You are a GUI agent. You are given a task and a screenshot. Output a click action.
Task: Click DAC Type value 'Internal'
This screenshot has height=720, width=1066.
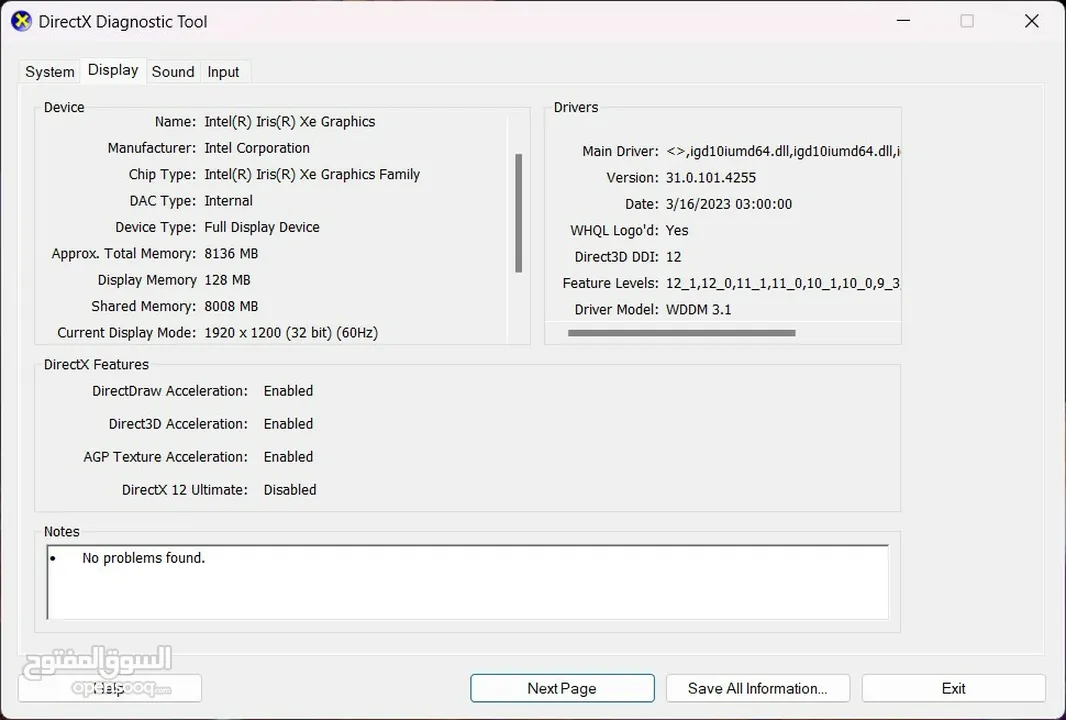click(x=228, y=201)
